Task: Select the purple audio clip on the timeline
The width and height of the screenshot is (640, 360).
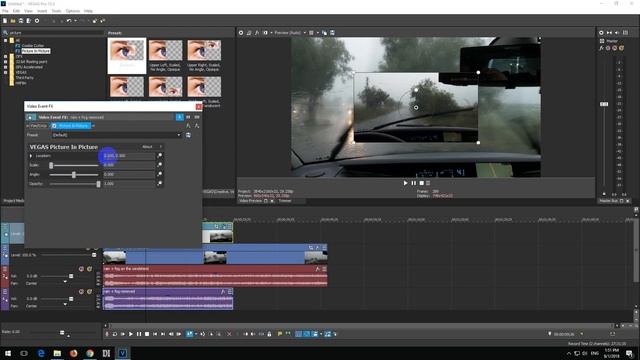Action: (168, 299)
